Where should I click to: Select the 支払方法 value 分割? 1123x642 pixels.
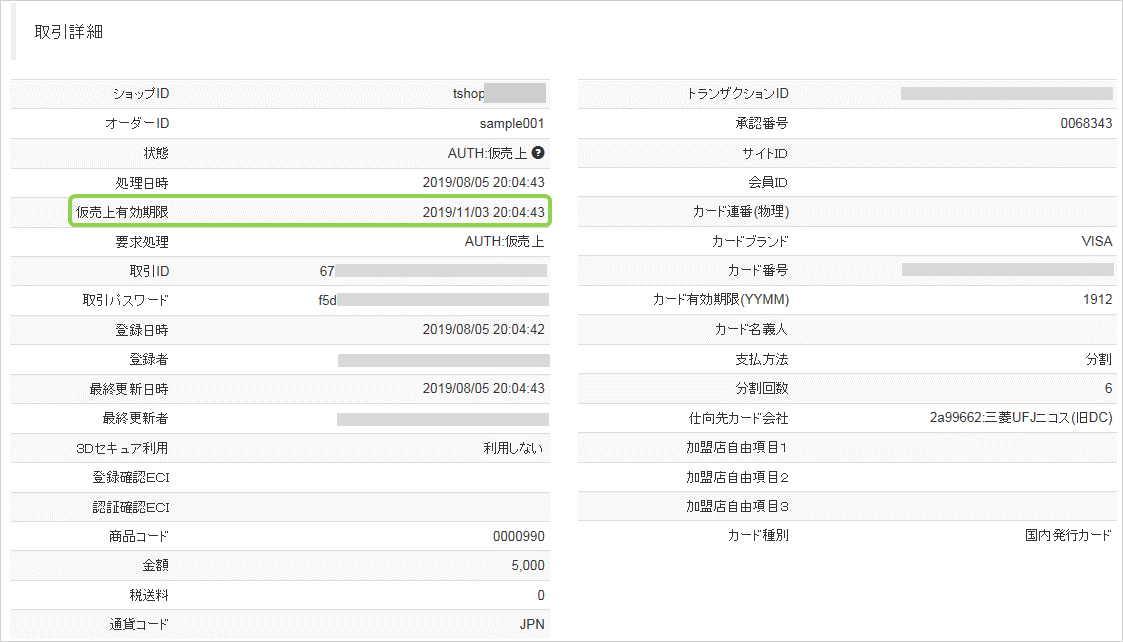[1099, 359]
